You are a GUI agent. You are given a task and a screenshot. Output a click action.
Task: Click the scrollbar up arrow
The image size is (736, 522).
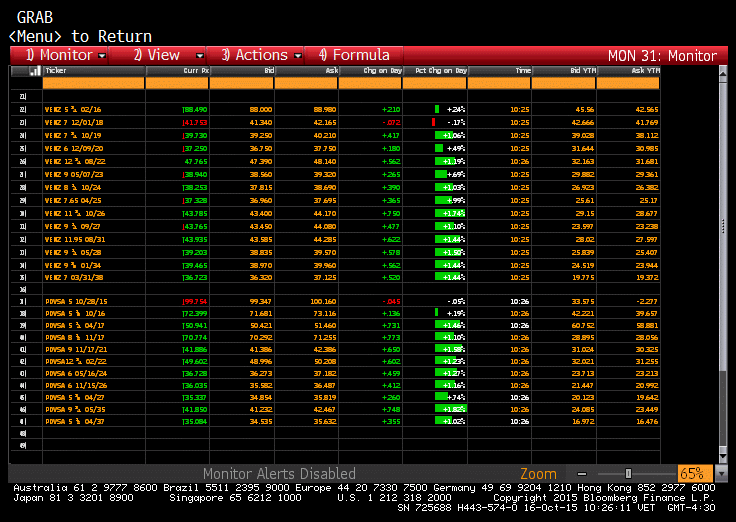(x=723, y=73)
